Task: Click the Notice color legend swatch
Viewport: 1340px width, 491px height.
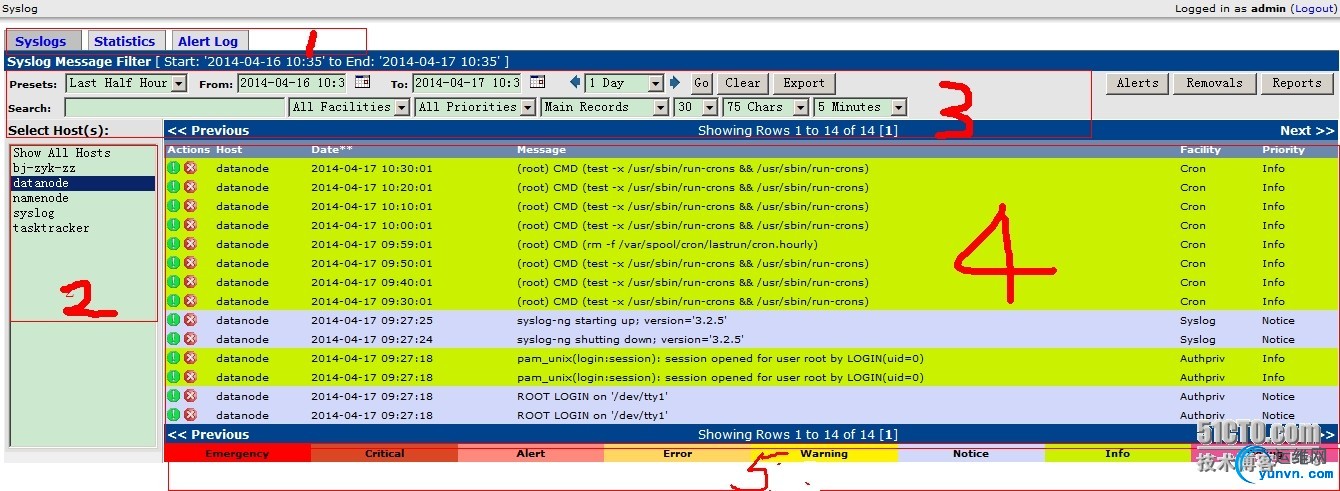Action: [x=970, y=453]
